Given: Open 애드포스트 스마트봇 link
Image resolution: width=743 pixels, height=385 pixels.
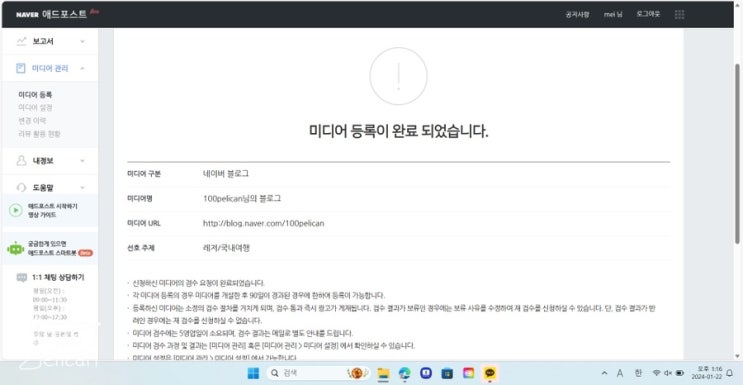Looking at the screenshot, I should (x=50, y=248).
